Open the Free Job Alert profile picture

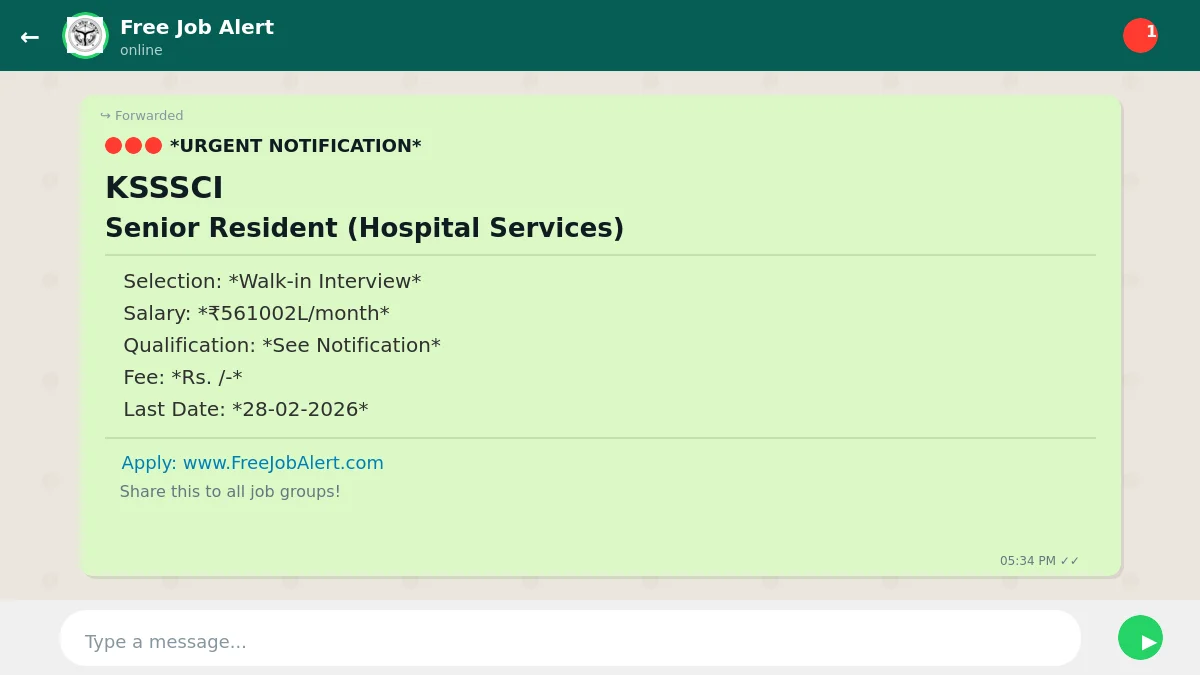point(85,36)
